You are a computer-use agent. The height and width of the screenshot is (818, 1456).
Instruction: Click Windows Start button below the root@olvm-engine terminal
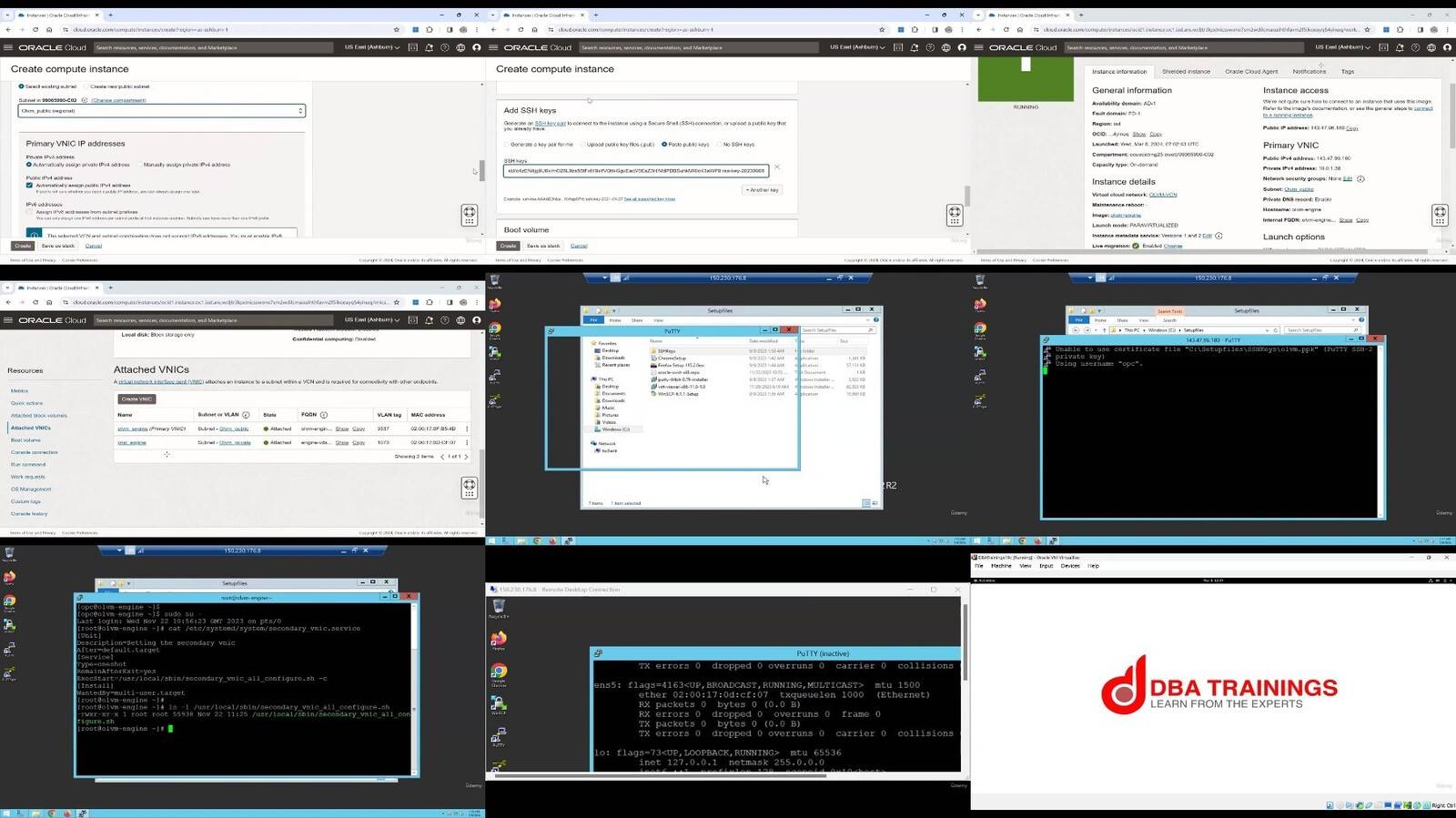pyautogui.click(x=5, y=813)
